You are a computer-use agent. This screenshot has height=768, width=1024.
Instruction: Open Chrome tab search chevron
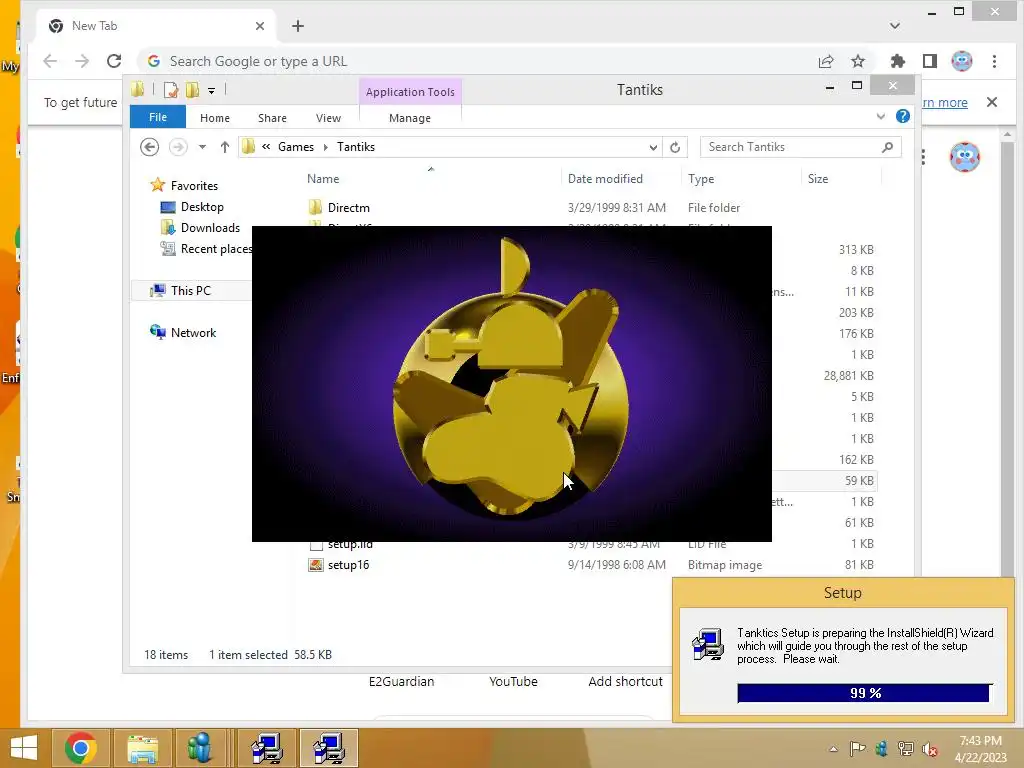coord(895,26)
